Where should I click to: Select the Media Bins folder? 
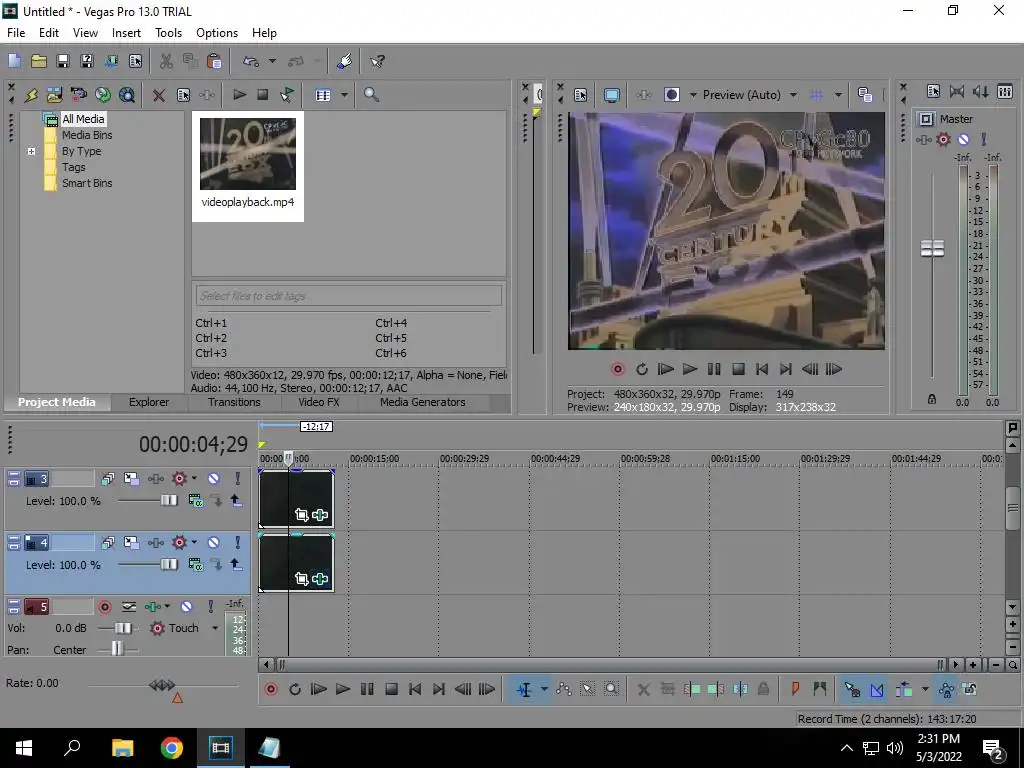pyautogui.click(x=87, y=135)
